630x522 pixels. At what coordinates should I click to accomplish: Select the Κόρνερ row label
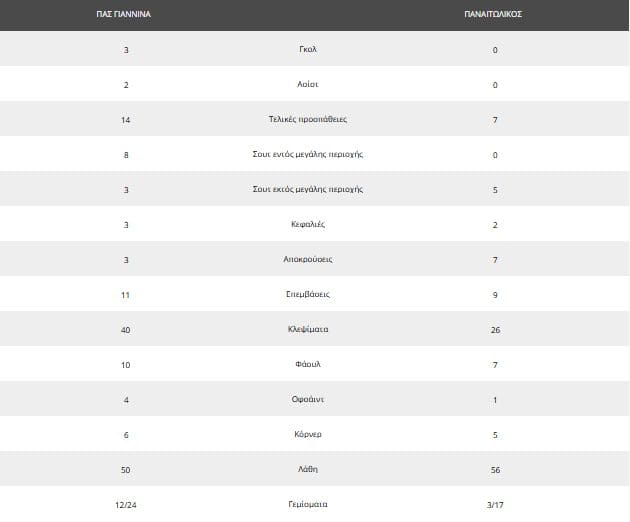point(309,434)
